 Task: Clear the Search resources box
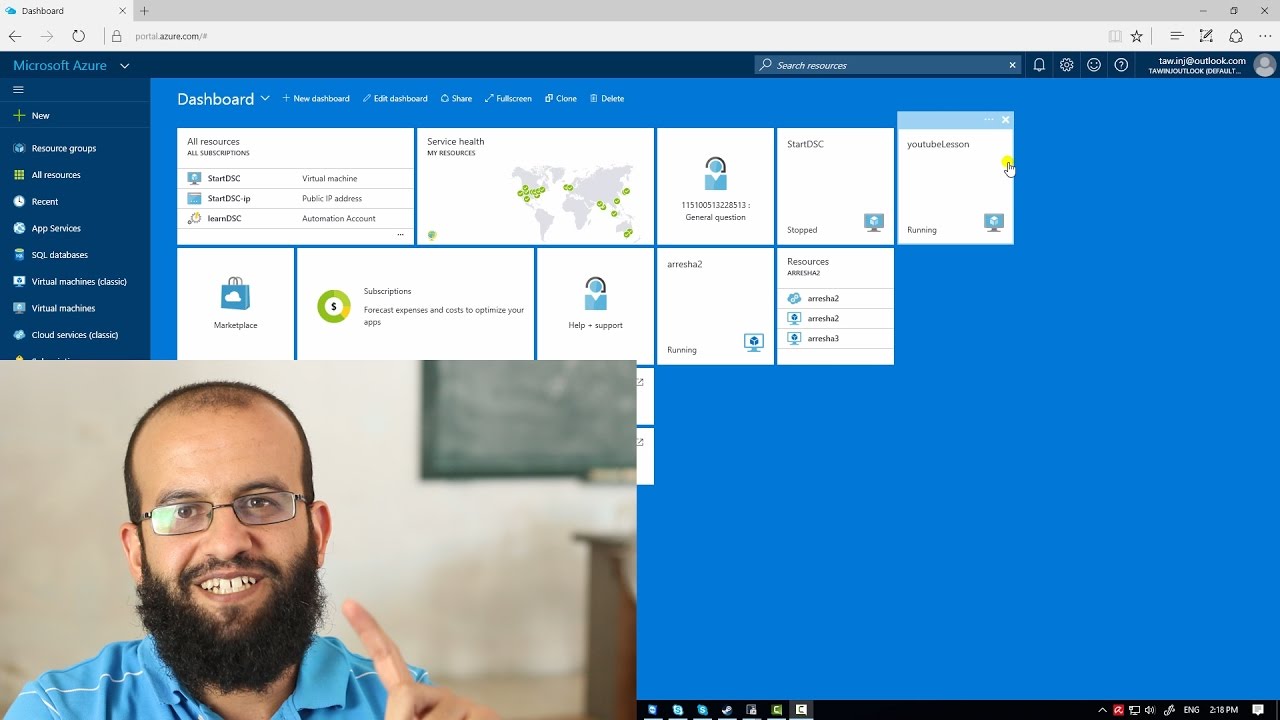pyautogui.click(x=1012, y=65)
